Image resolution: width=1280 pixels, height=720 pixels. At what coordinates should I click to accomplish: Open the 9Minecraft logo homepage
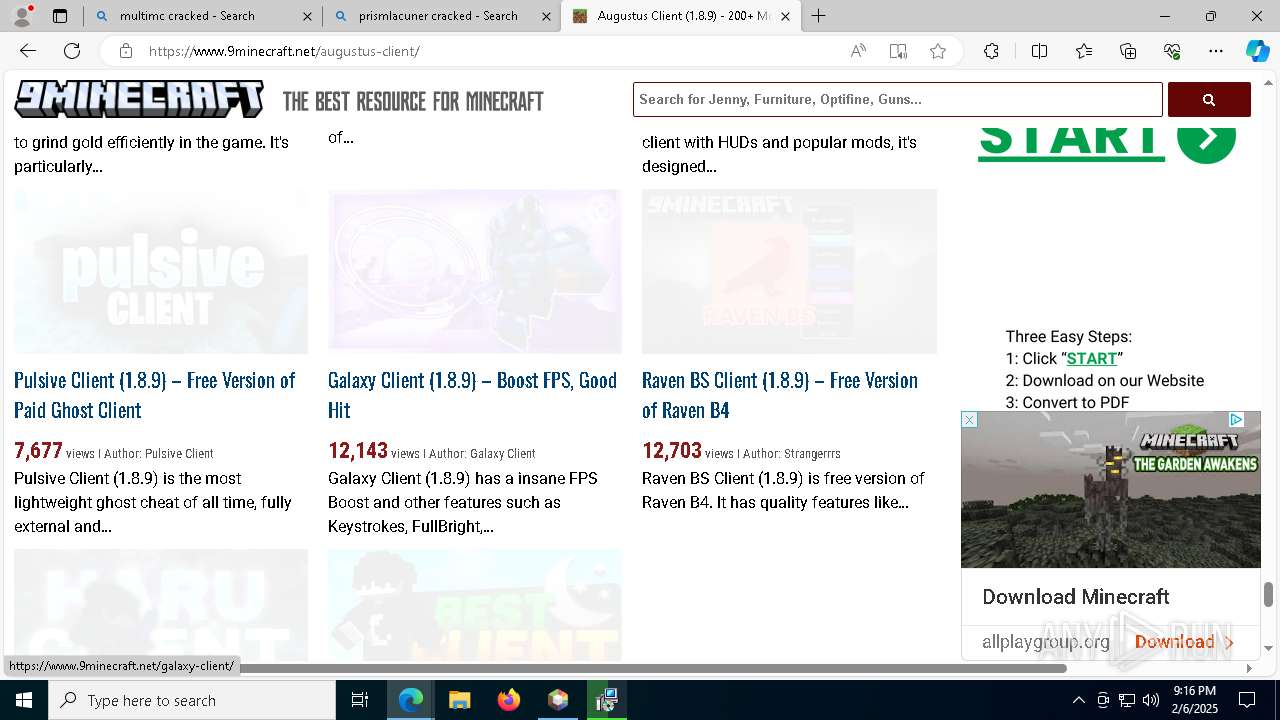pos(139,100)
